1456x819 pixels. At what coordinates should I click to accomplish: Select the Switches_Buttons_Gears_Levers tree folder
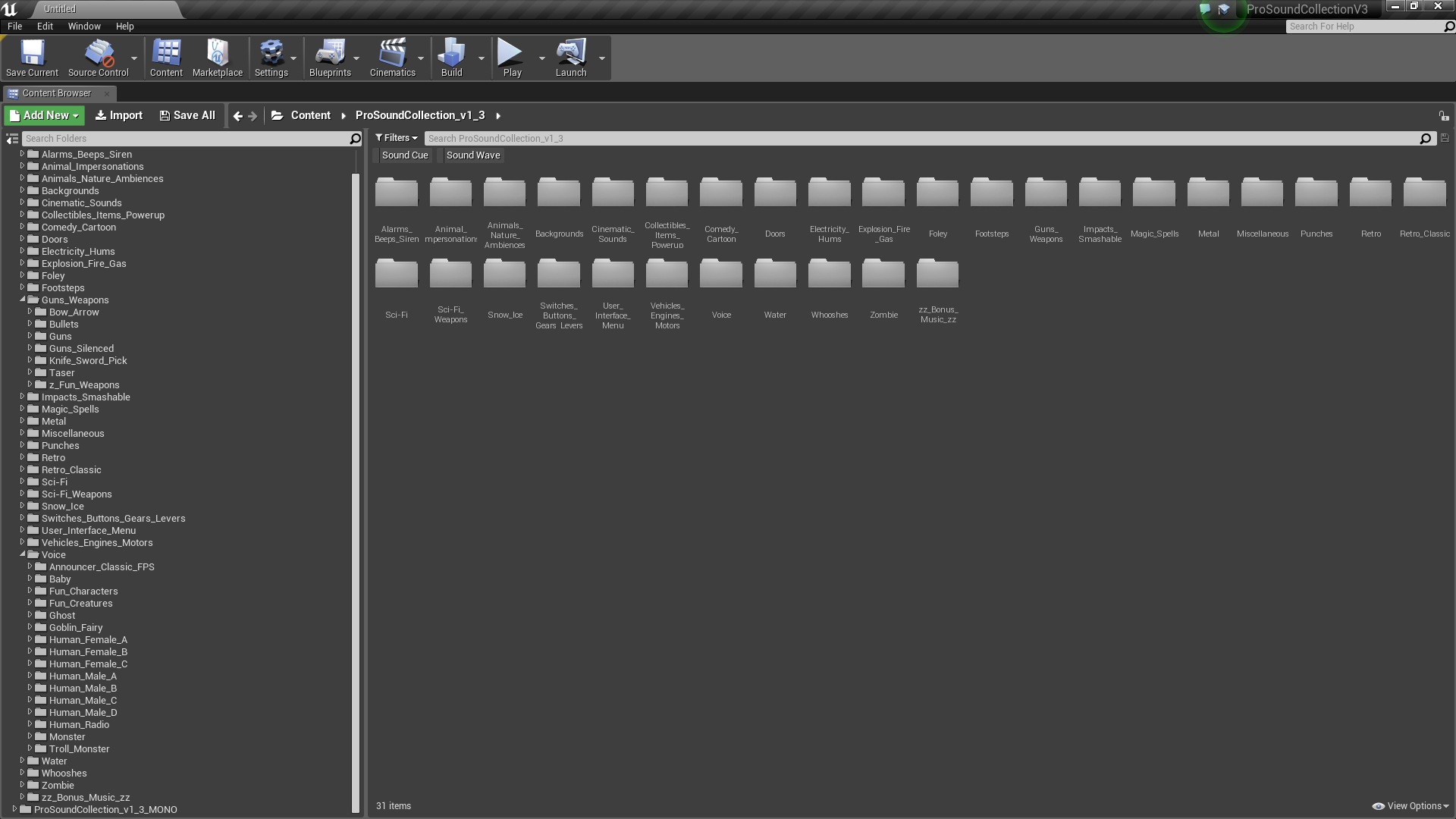113,518
